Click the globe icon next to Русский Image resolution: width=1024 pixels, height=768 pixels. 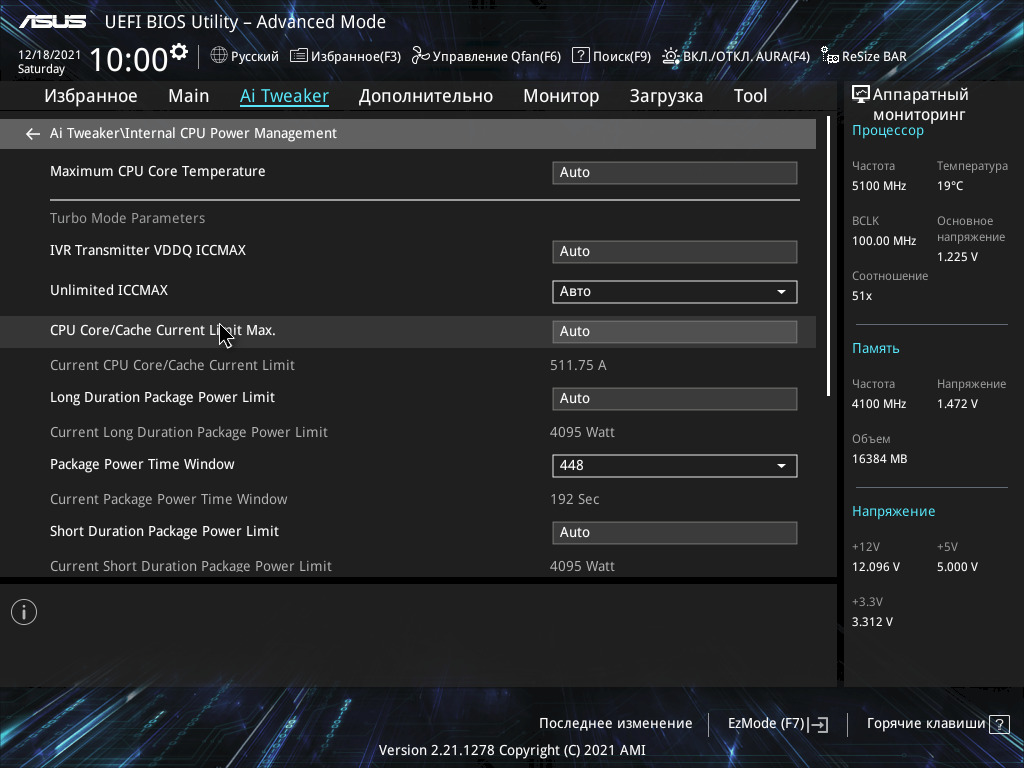[219, 56]
